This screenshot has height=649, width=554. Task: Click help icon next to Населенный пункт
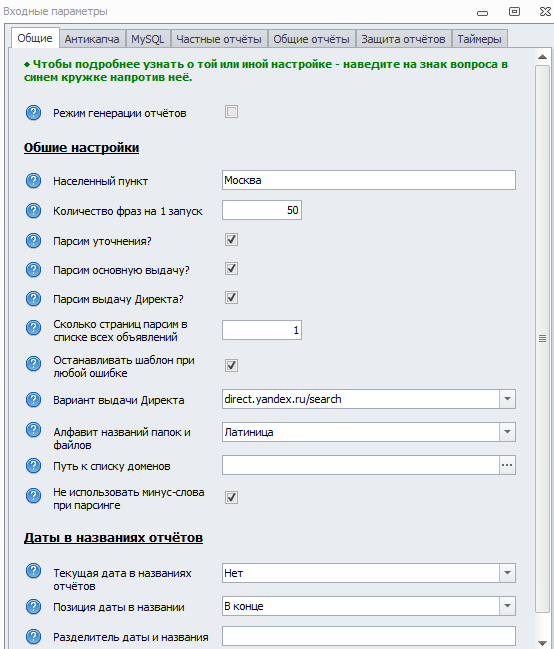coord(33,180)
